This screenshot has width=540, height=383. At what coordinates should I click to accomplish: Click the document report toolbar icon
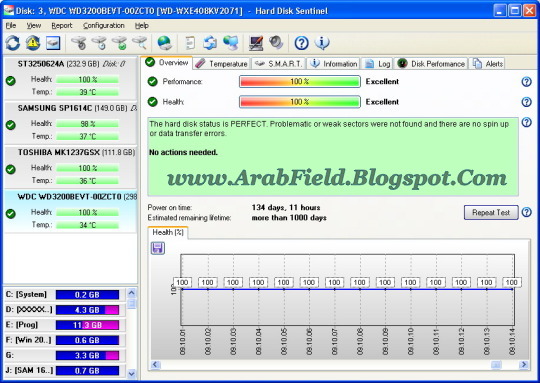pos(190,43)
